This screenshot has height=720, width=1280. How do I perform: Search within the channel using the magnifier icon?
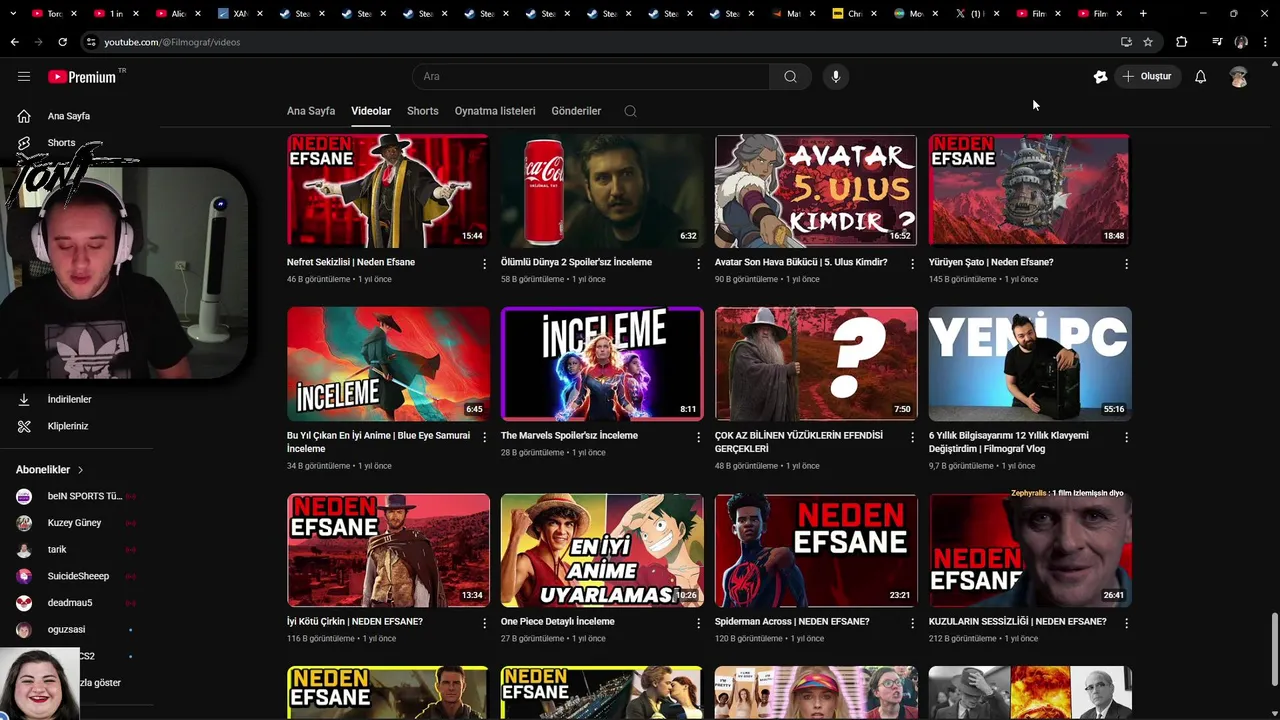click(x=630, y=111)
